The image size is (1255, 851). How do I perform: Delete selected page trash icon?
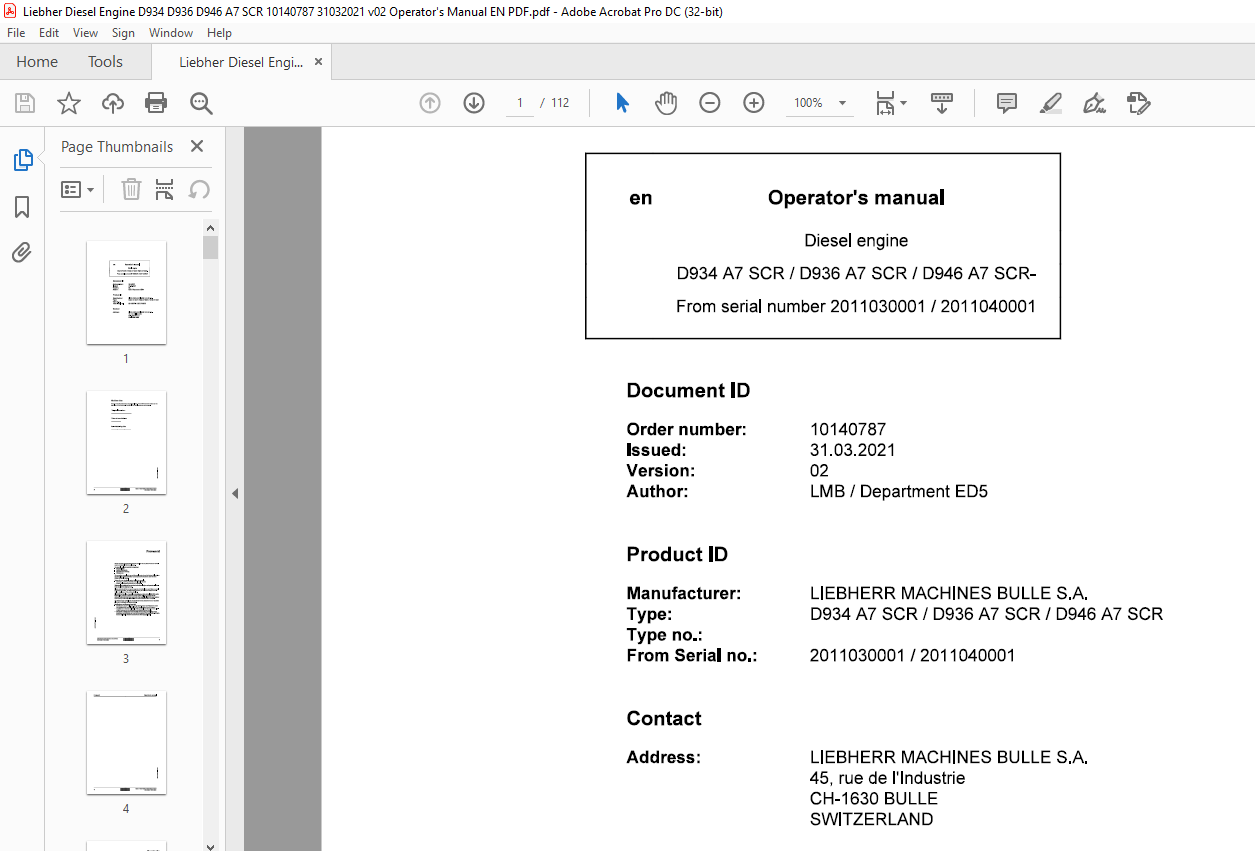(x=131, y=189)
